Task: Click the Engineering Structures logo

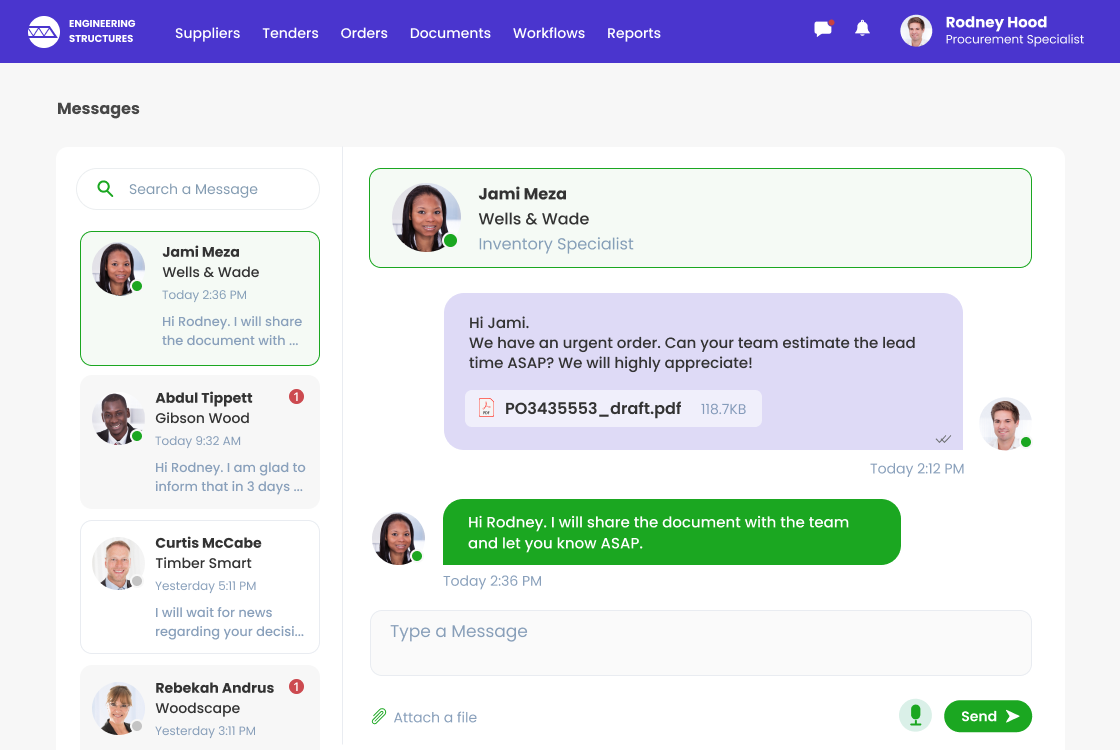Action: click(x=80, y=31)
